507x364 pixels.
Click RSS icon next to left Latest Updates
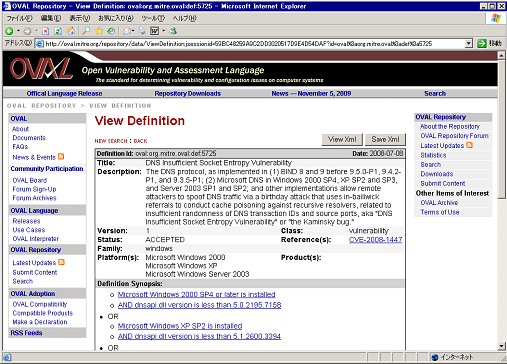point(61,262)
